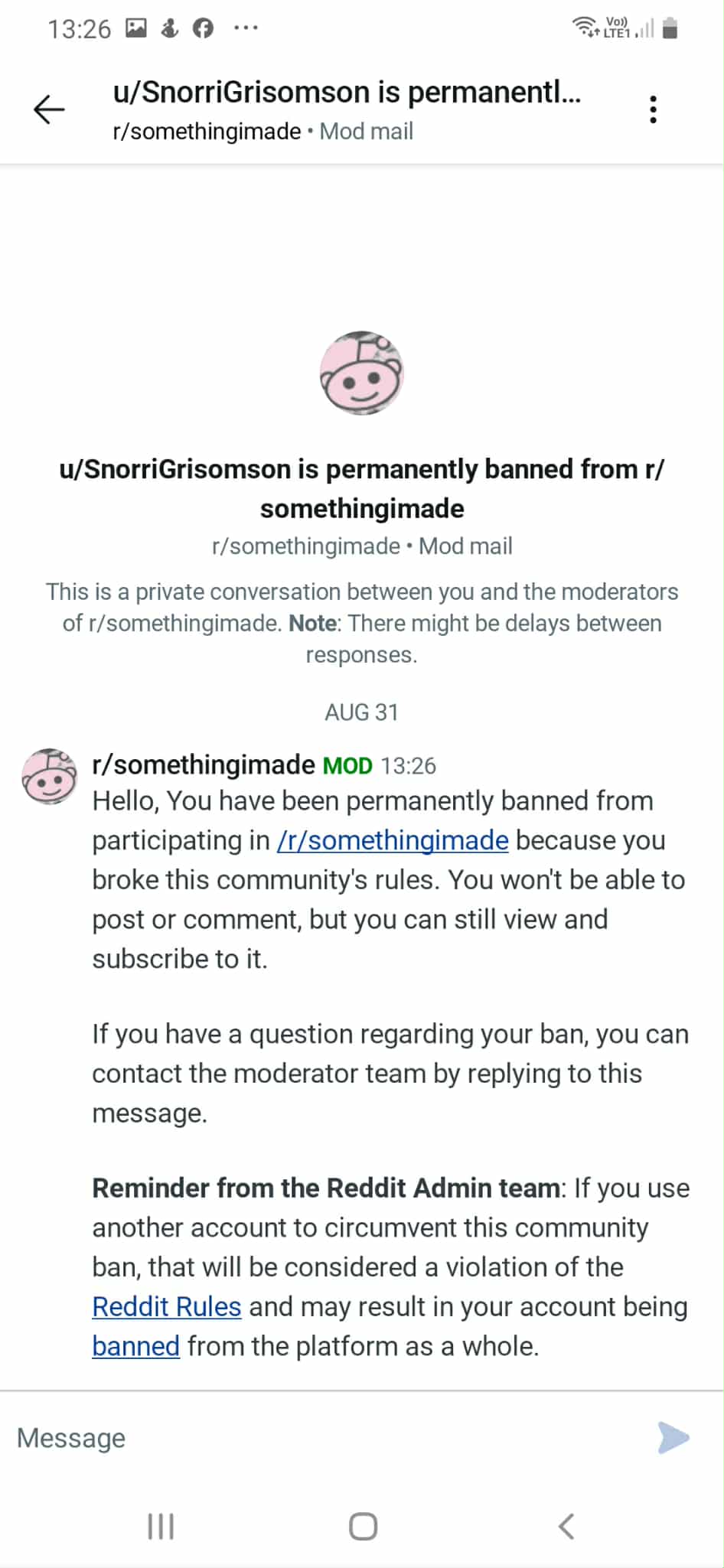
Task: Tap the send message arrow icon
Action: pos(673,1437)
